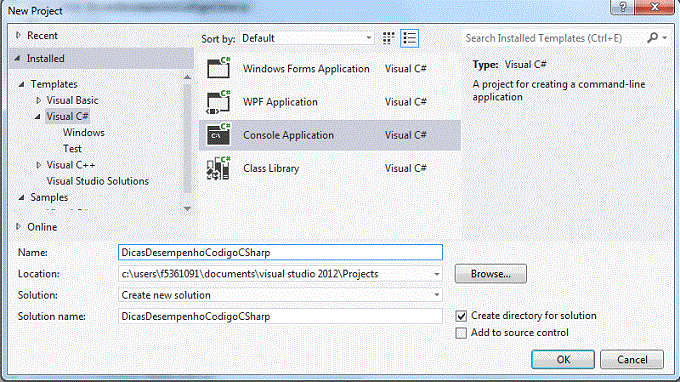Click the Cancel button
Viewport: 680px width, 382px height.
[x=632, y=359]
